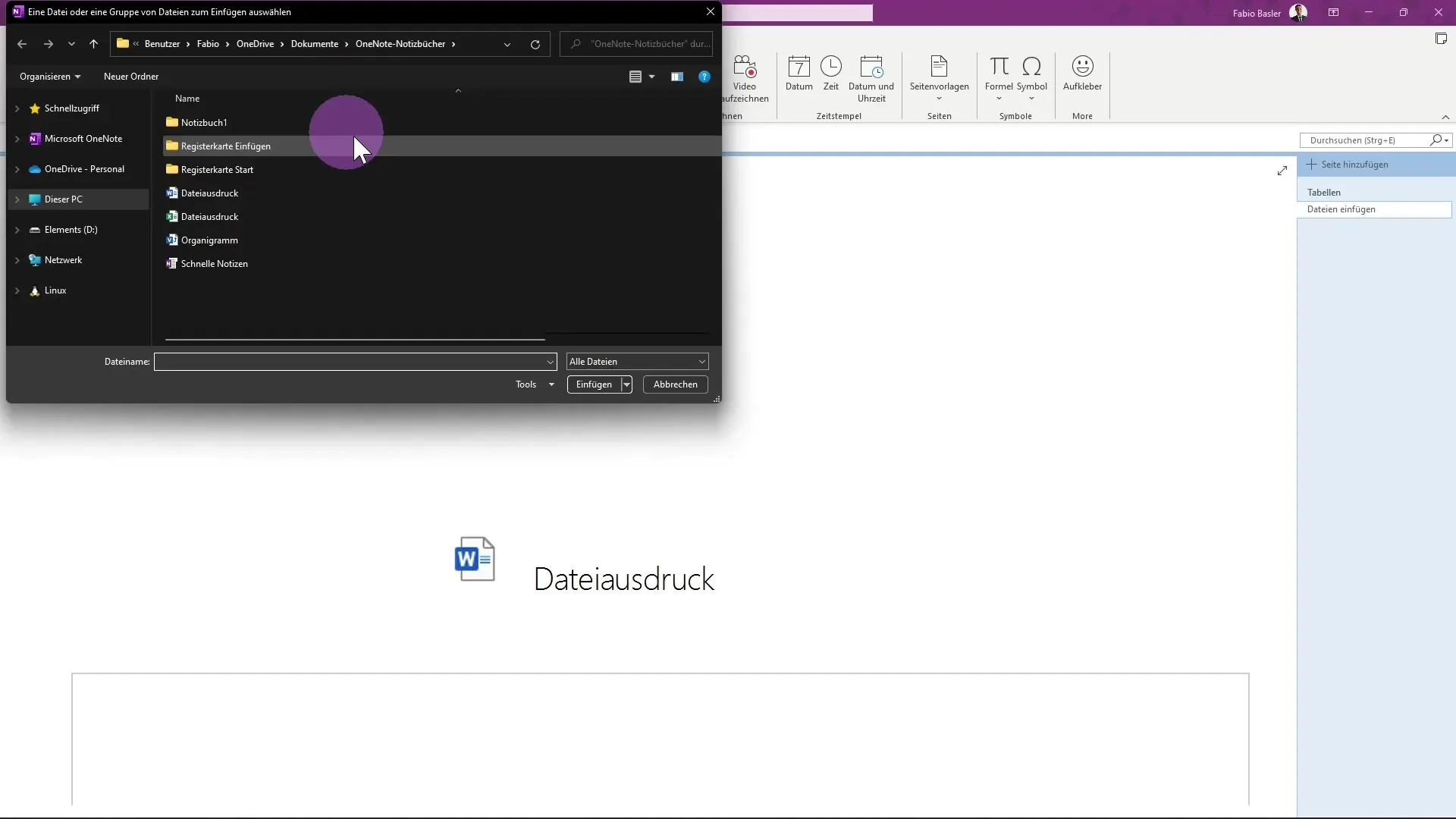This screenshot has width=1456, height=819.
Task: Open the Einfügen button's arrow dropdown
Action: 626,384
